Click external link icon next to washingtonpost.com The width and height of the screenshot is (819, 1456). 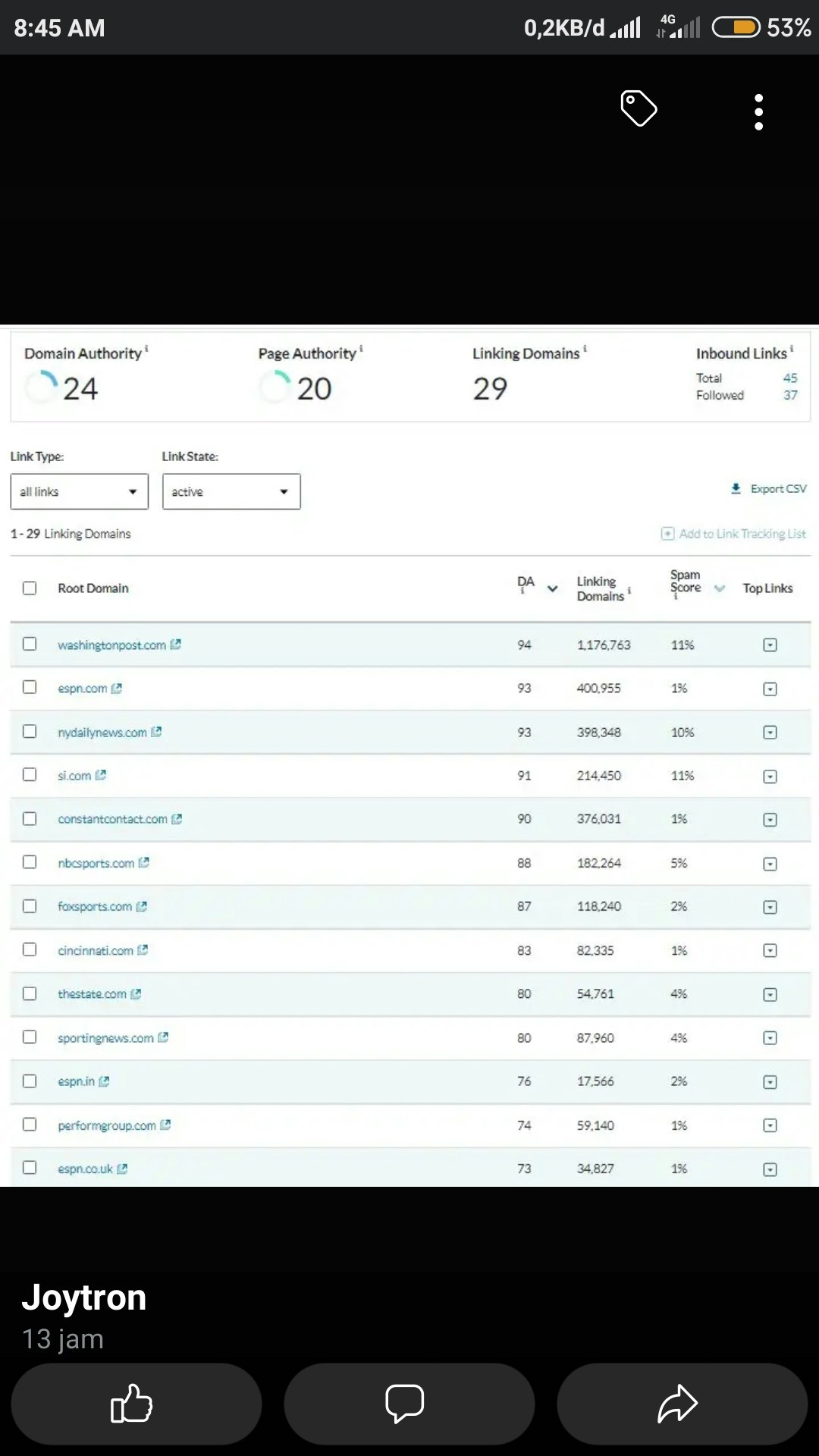coord(176,645)
